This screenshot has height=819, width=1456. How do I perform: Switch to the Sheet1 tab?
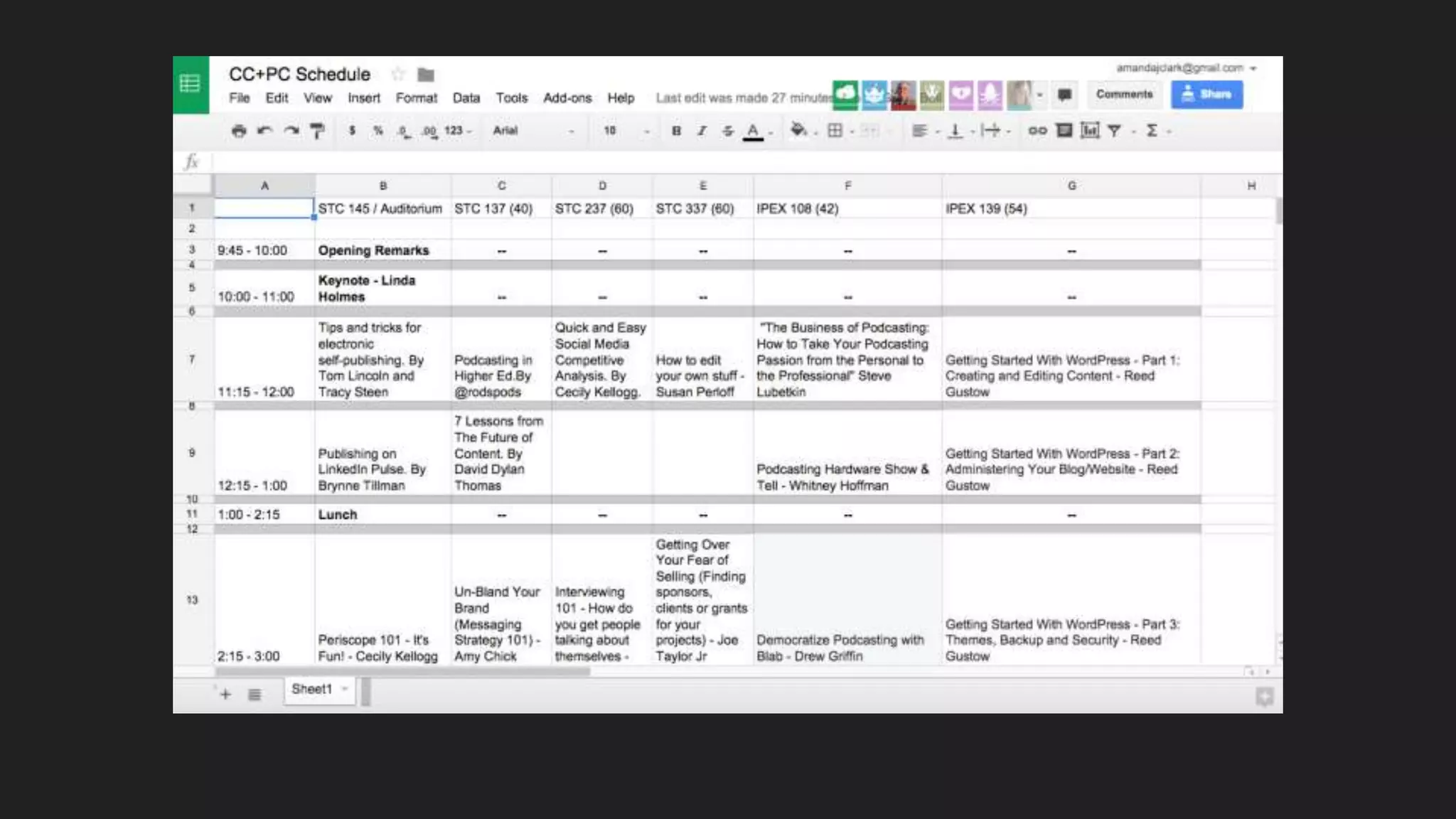[311, 689]
